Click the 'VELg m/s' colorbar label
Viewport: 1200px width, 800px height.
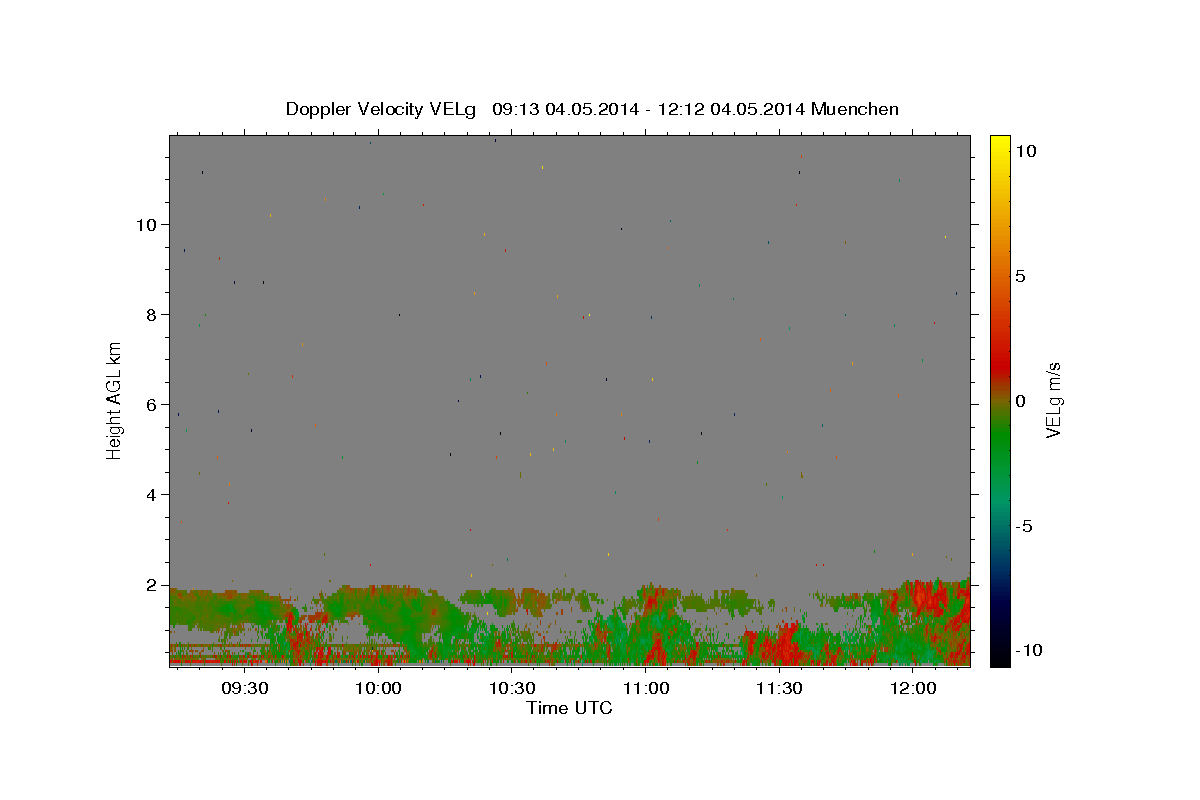[x=1053, y=400]
